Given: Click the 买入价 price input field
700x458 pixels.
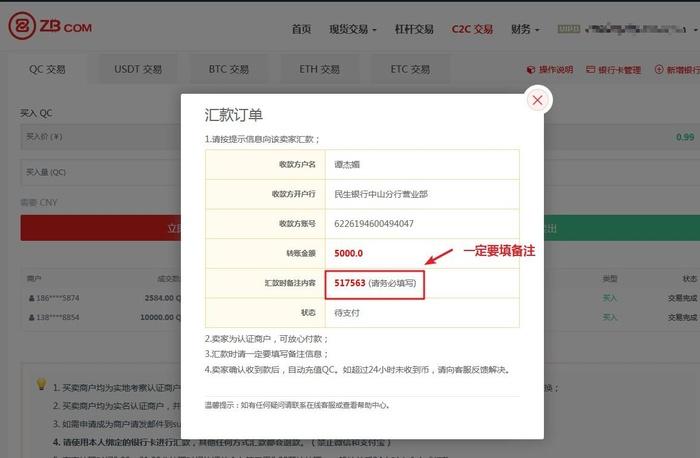Looking at the screenshot, I should (x=100, y=137).
